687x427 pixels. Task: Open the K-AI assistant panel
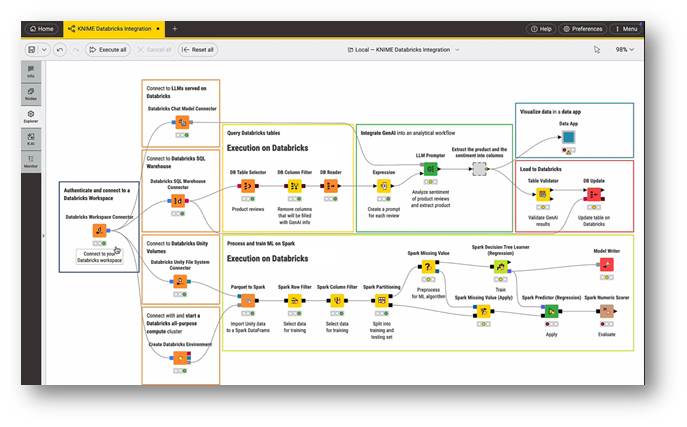31,139
